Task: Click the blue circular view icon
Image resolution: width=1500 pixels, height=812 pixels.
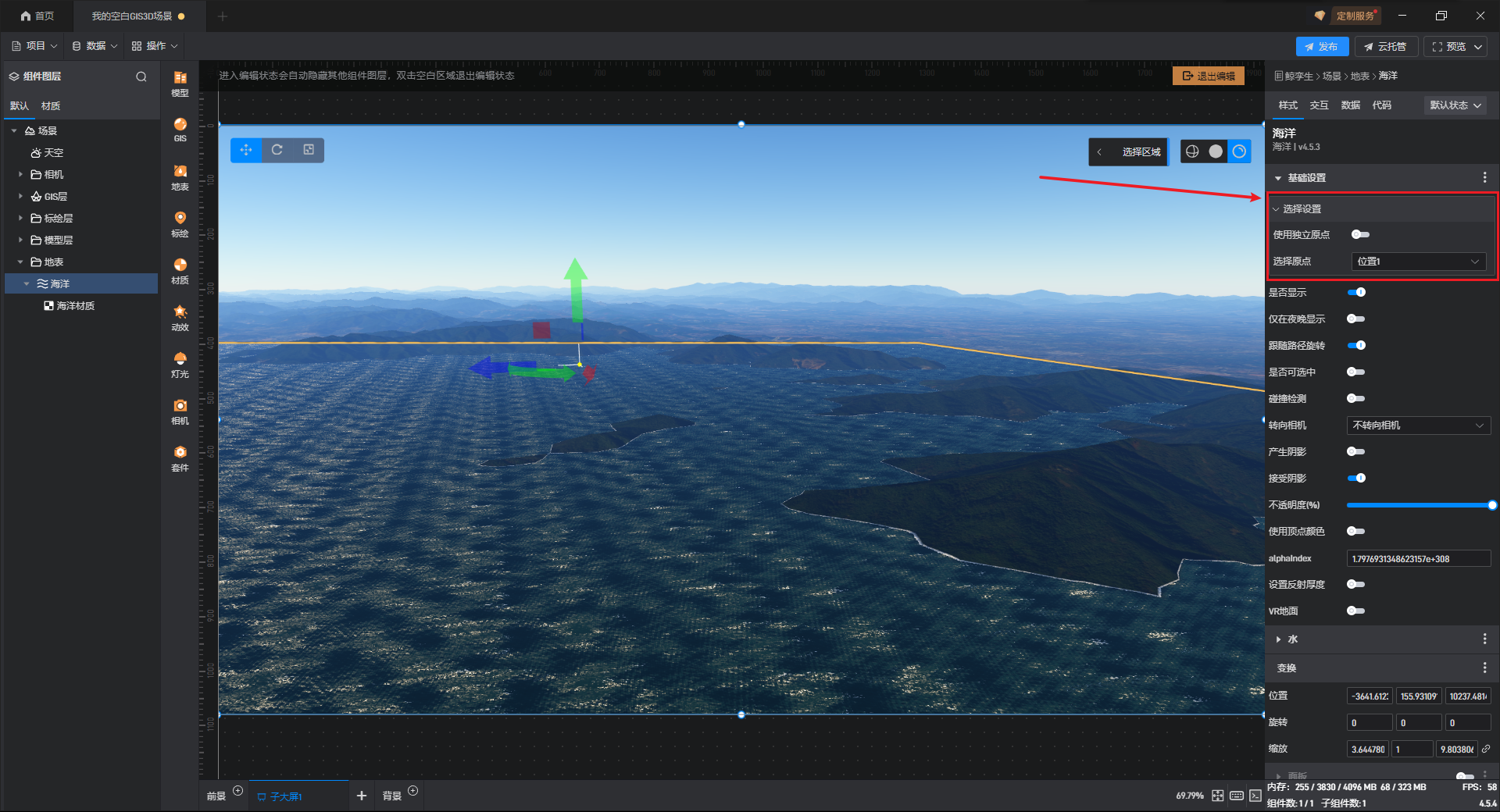Action: 1239,151
